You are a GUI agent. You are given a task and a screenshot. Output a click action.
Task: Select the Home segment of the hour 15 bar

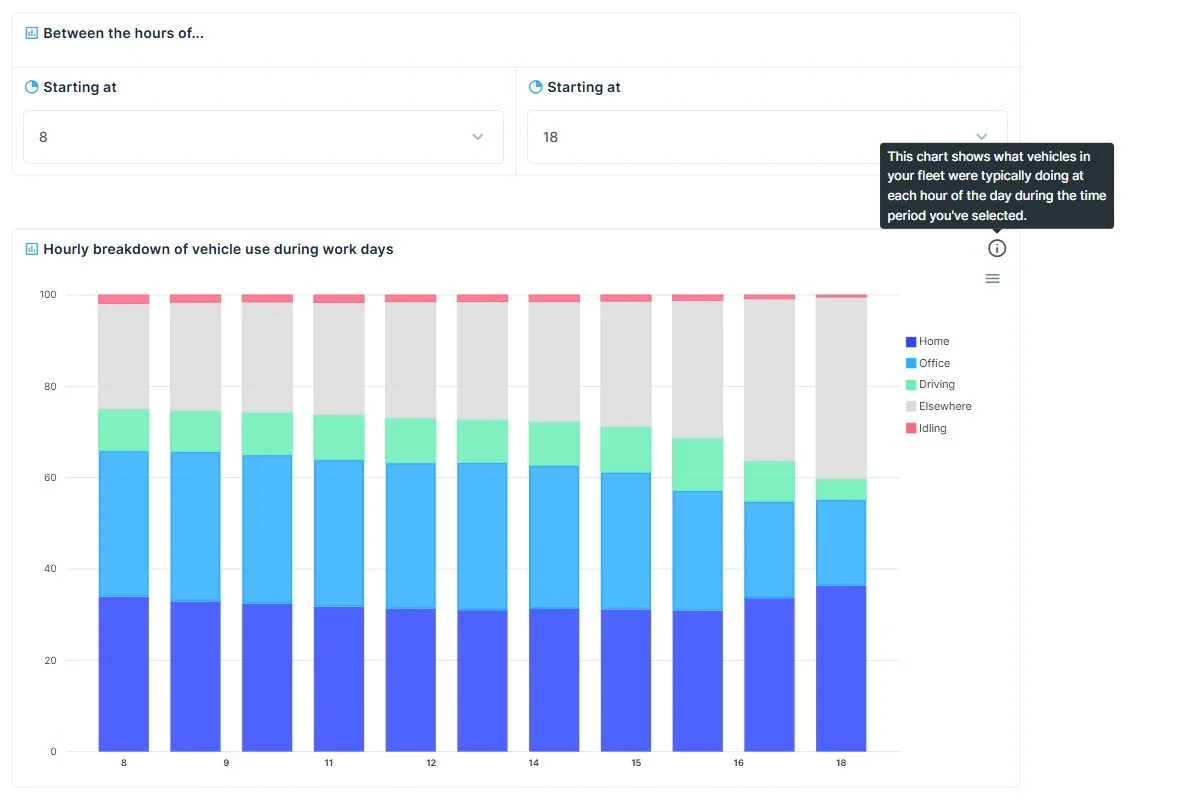[625, 680]
